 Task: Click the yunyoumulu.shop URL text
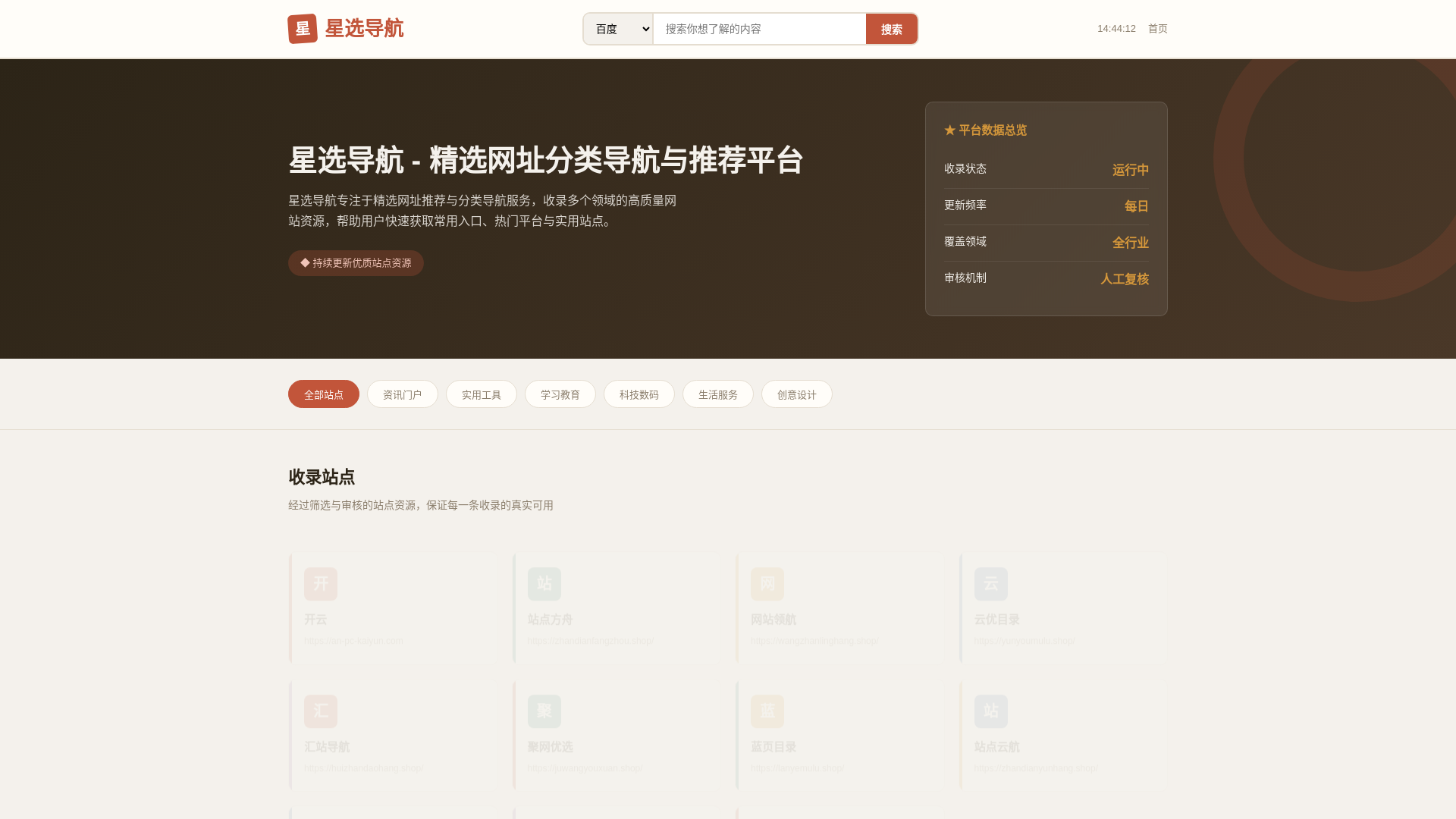1025,641
